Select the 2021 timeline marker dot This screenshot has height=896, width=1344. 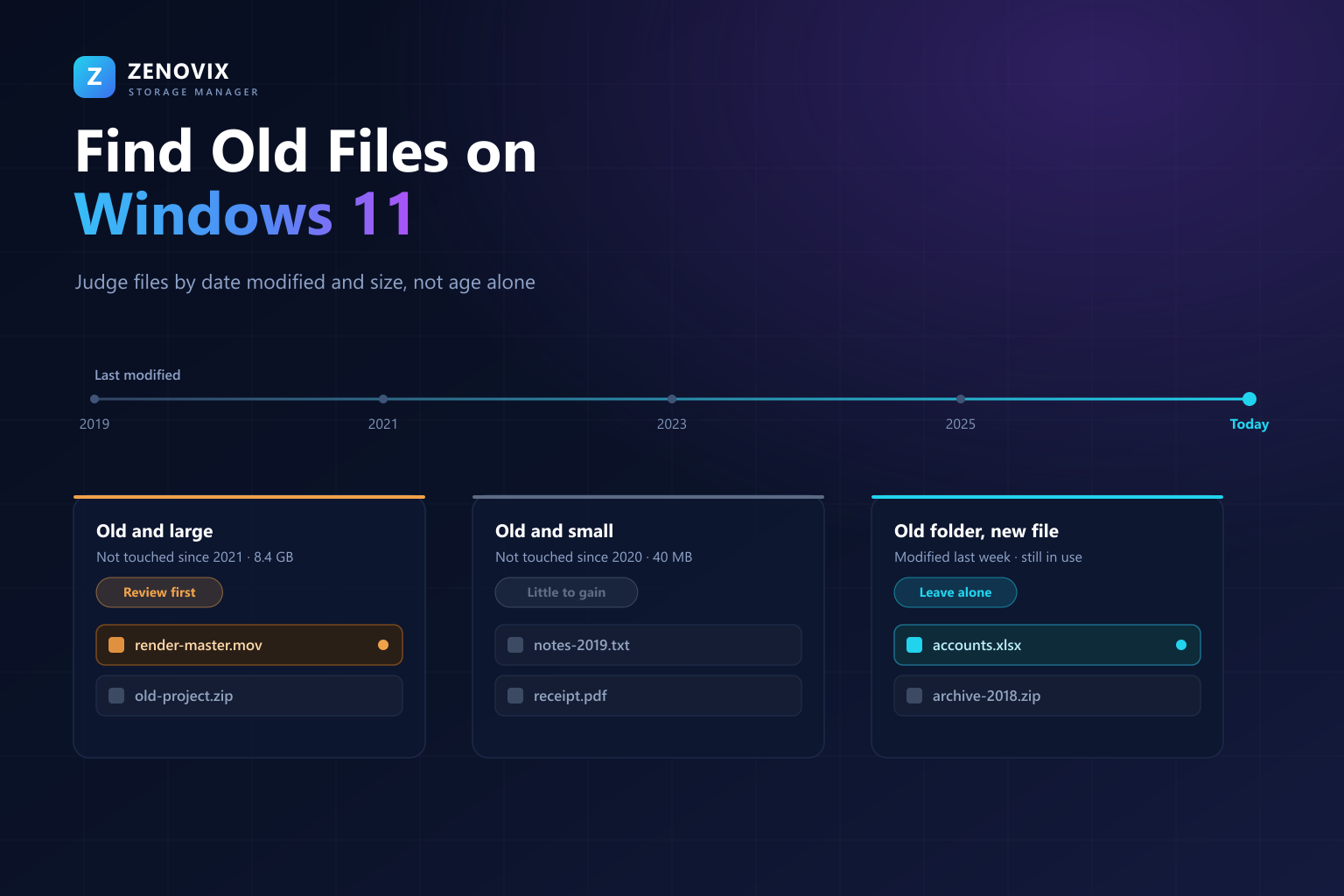pyautogui.click(x=383, y=399)
